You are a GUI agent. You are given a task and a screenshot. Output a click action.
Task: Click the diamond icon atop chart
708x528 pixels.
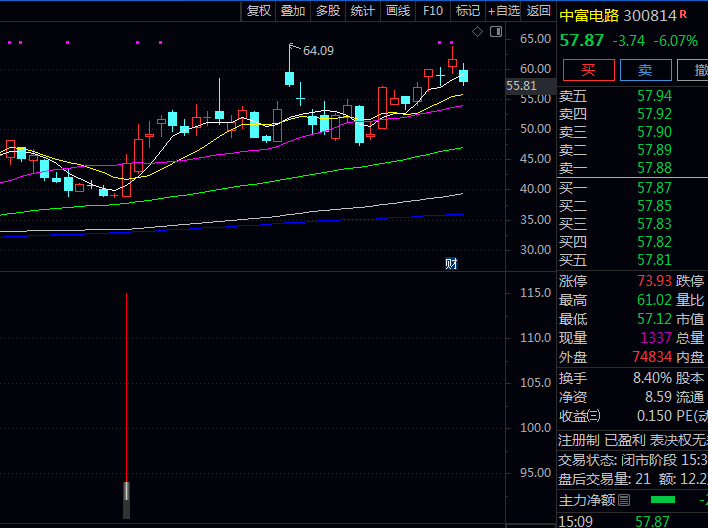(477, 32)
